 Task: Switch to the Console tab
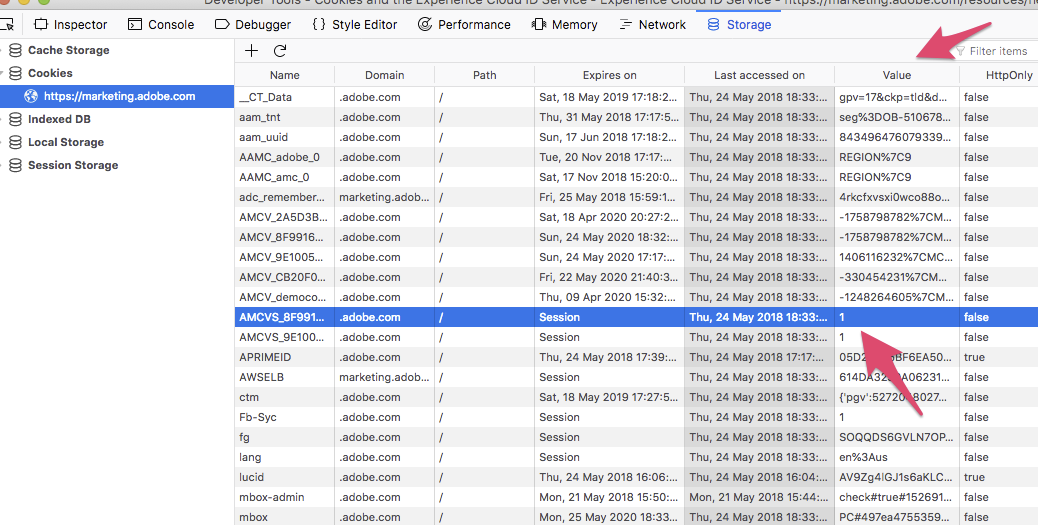click(161, 24)
